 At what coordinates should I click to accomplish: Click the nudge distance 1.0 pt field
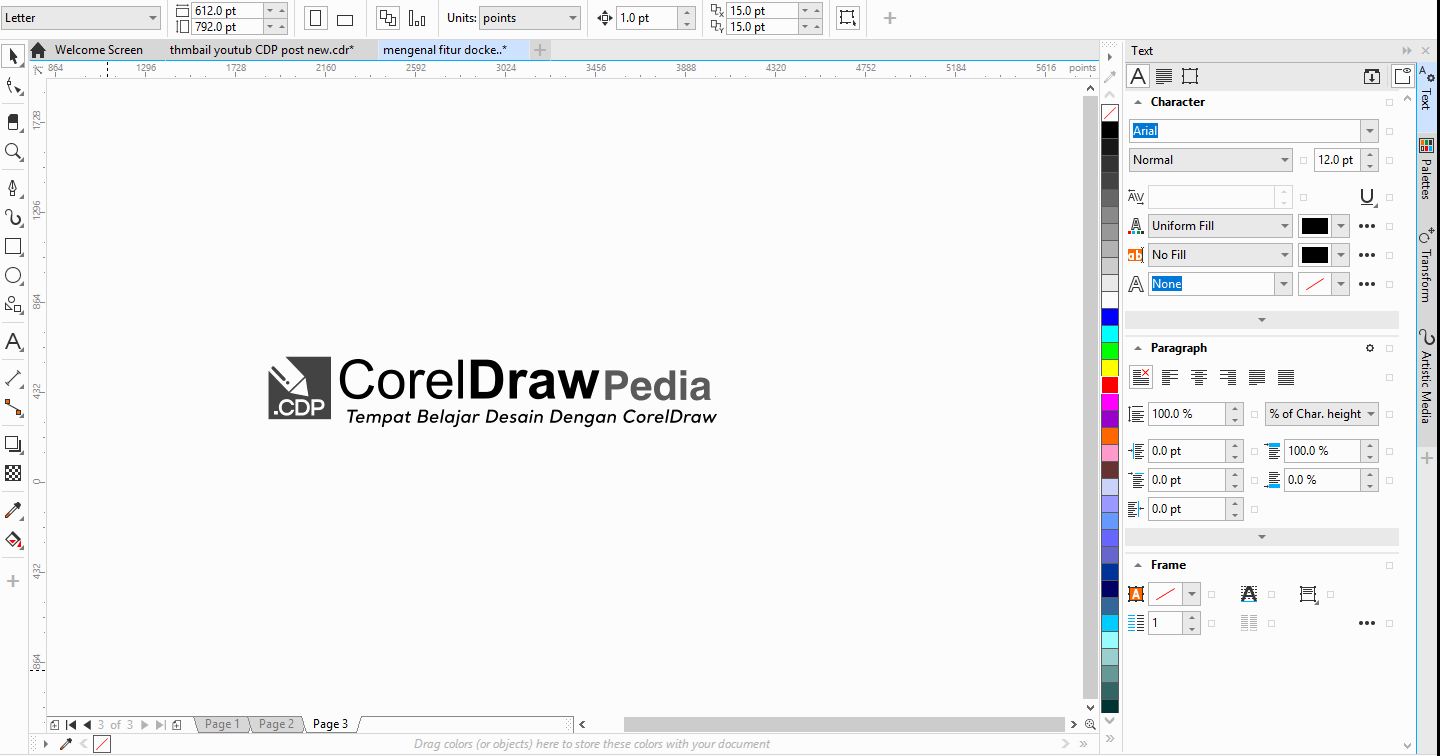coord(646,18)
